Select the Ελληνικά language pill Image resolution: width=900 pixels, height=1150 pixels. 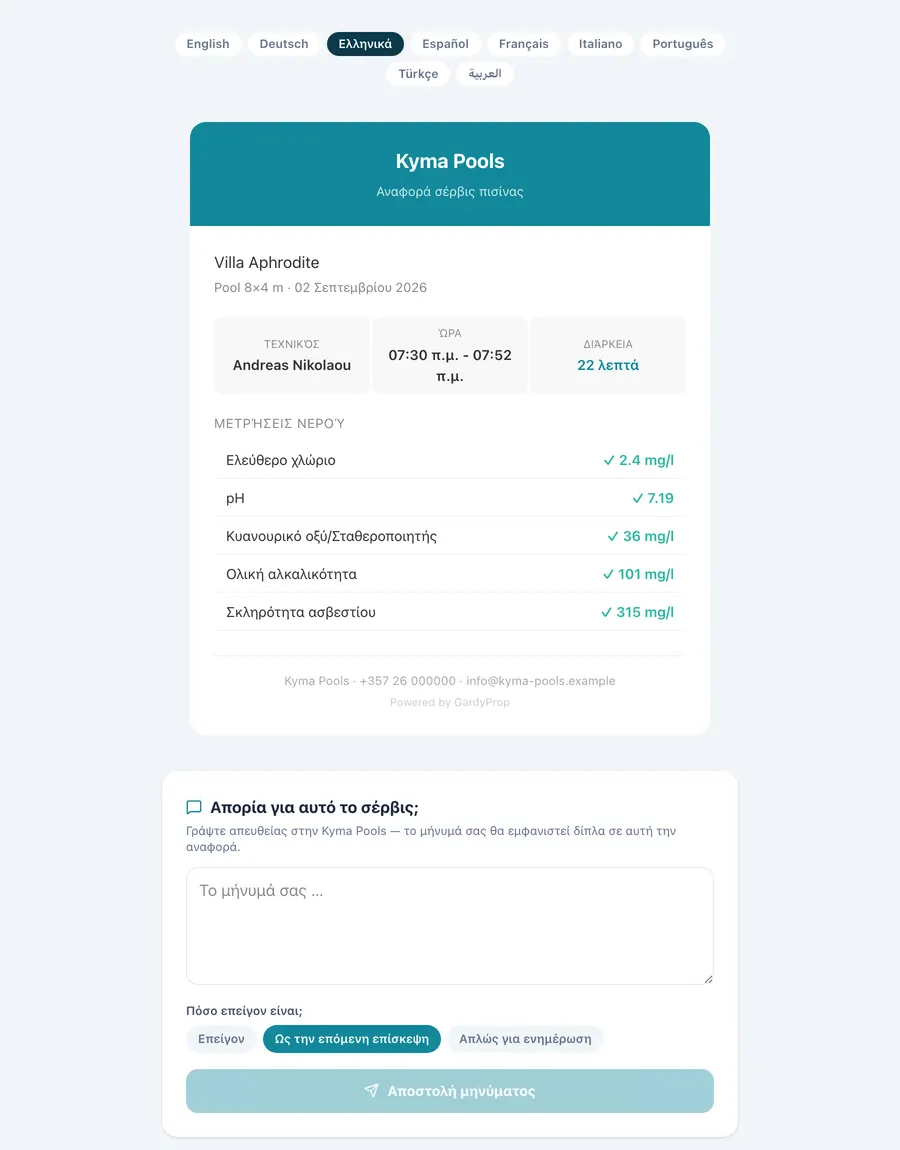tap(365, 44)
